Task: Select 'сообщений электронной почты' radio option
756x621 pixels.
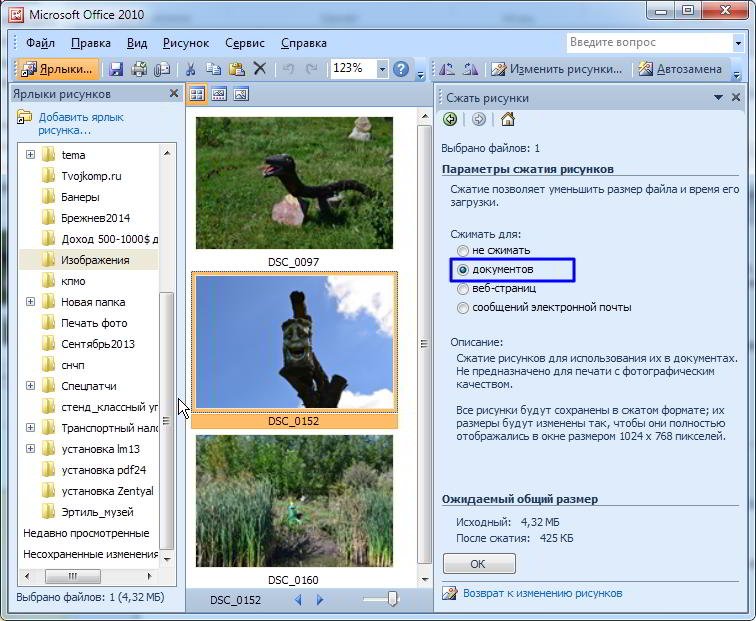Action: click(462, 308)
